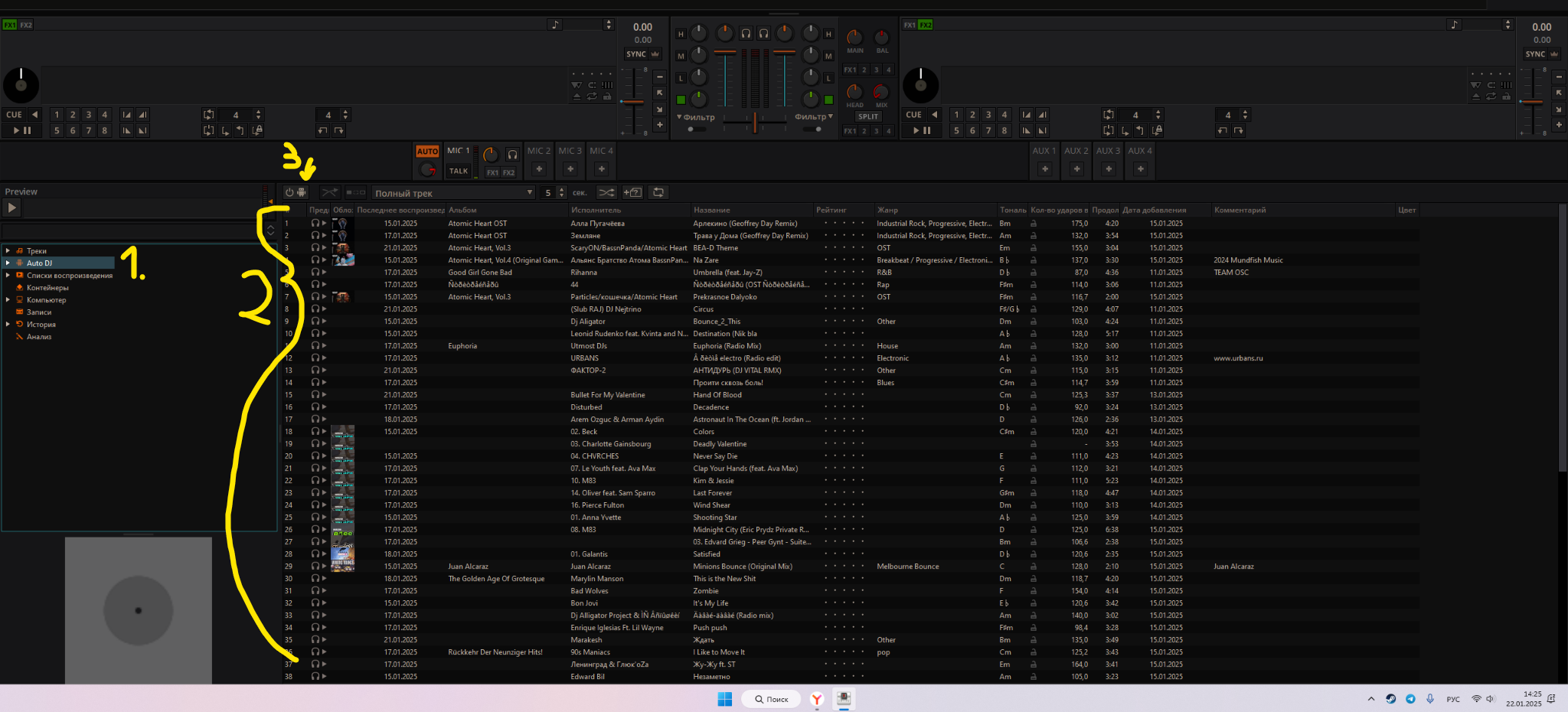Increase the Auto DJ fade seconds spinner
Viewport: 1568px width, 712px height.
(561, 189)
